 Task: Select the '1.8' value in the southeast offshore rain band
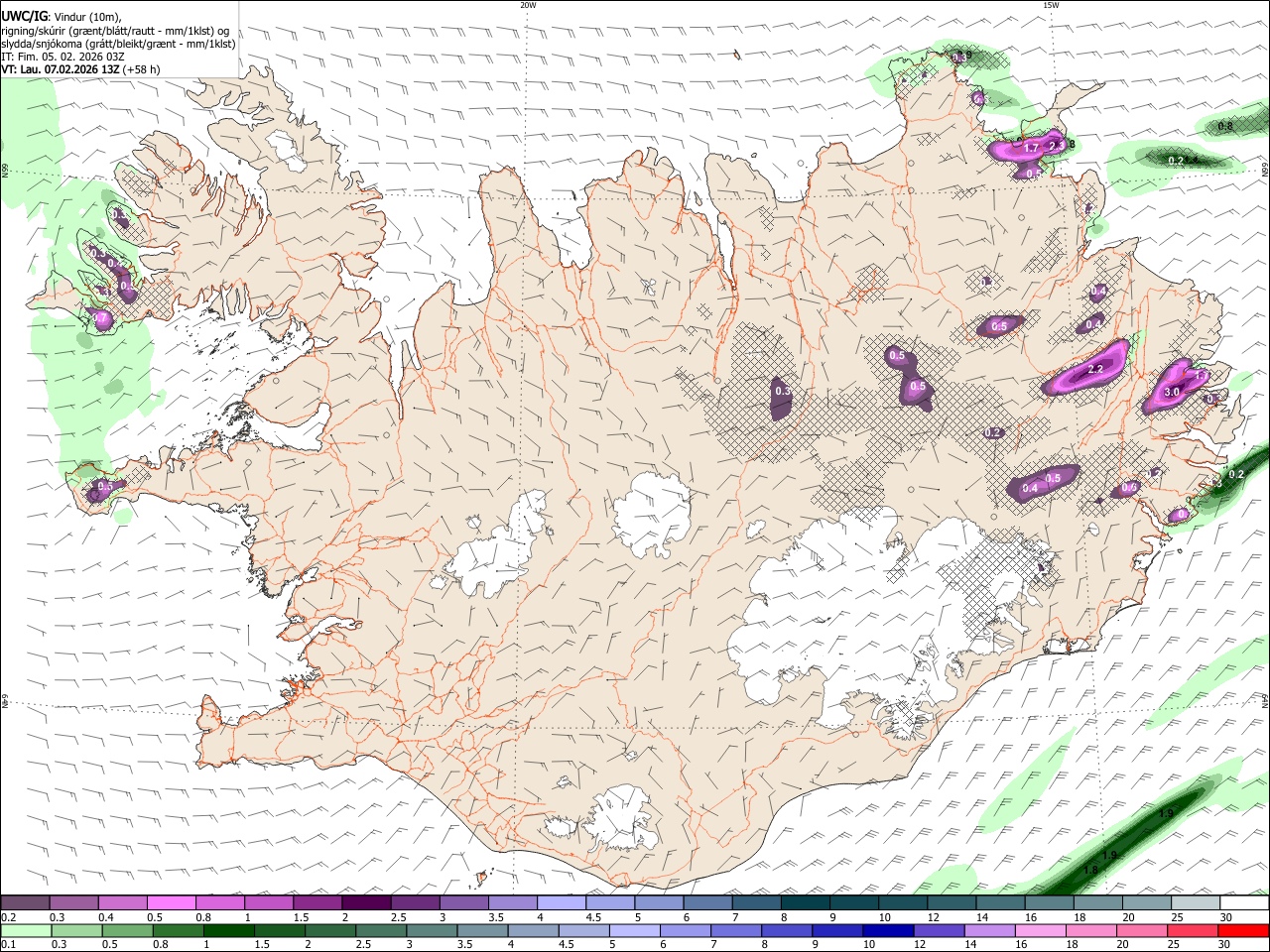pos(1090,870)
